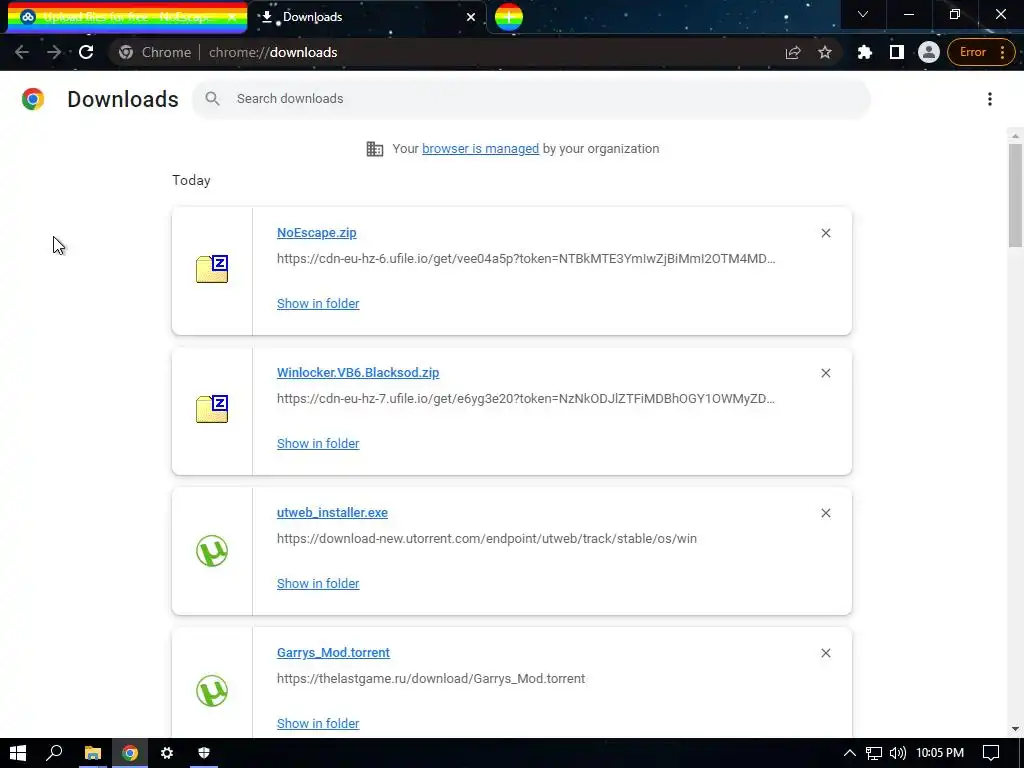1024x768 pixels.
Task: Click the Chrome site info chip
Action: (x=155, y=52)
